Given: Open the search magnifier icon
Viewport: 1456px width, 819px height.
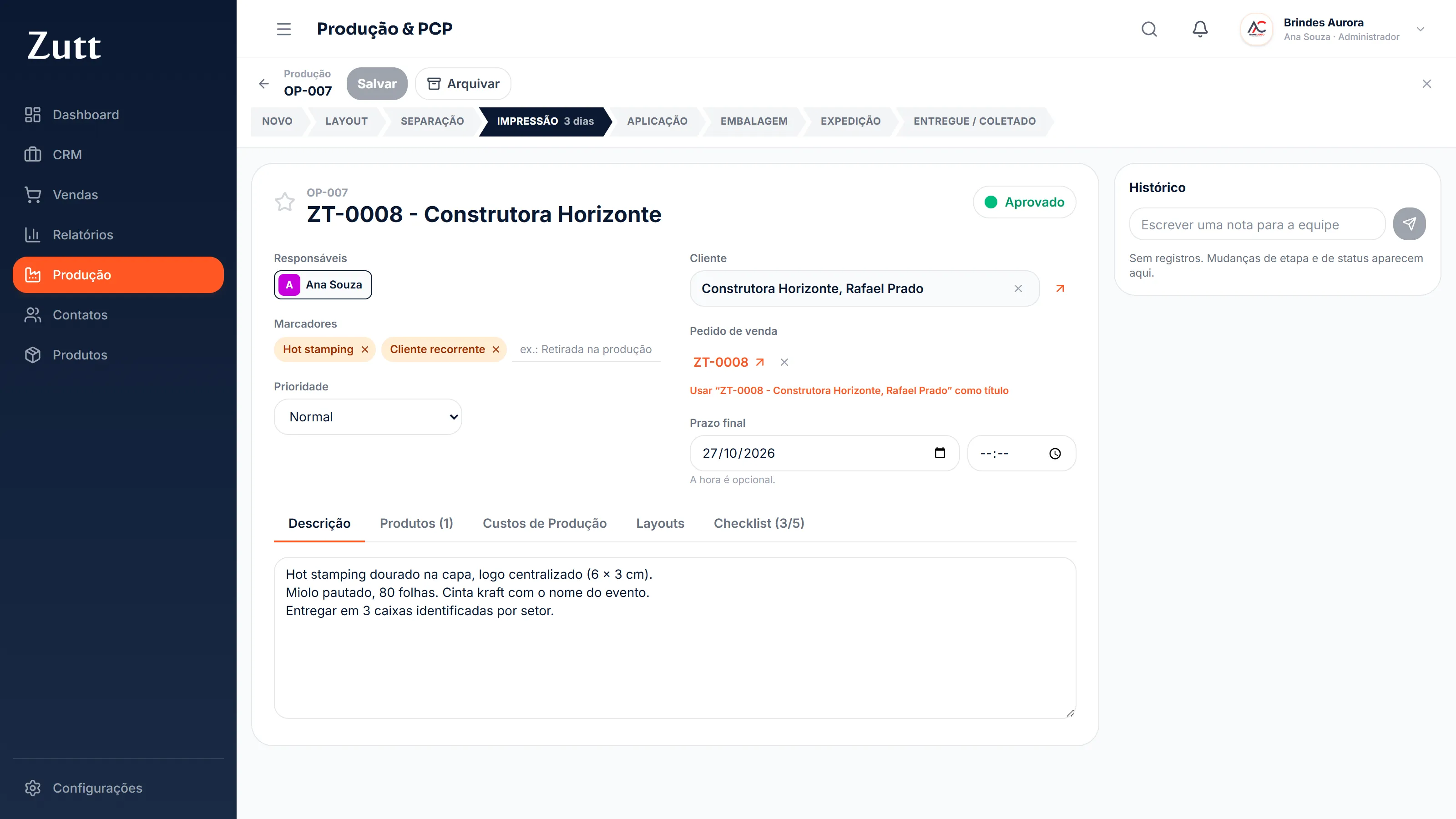Looking at the screenshot, I should coord(1149,29).
